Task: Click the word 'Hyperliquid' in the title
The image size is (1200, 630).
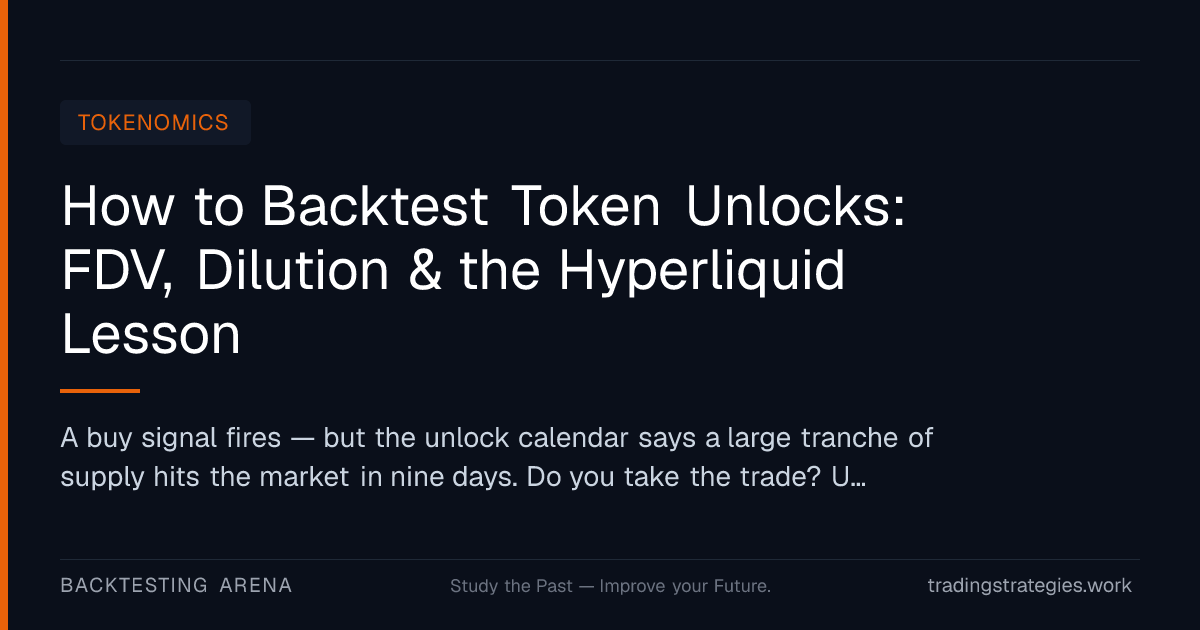Action: 701,272
